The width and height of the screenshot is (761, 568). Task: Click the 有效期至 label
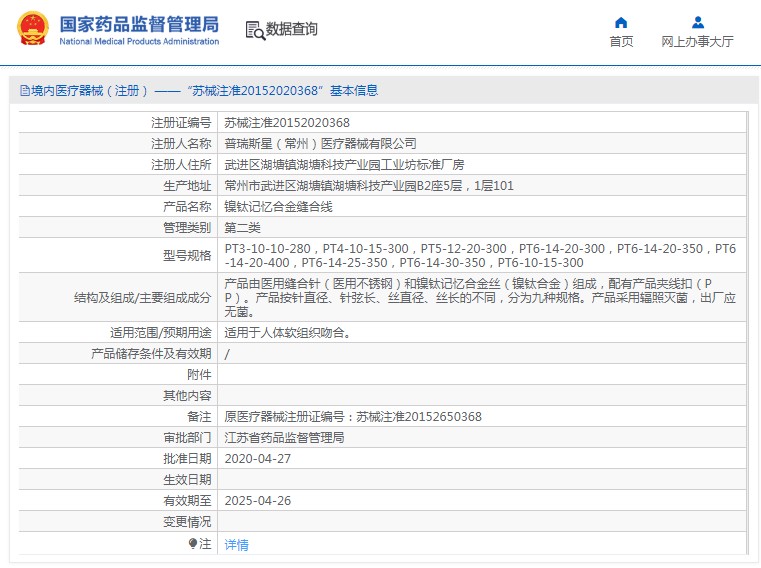coord(187,501)
